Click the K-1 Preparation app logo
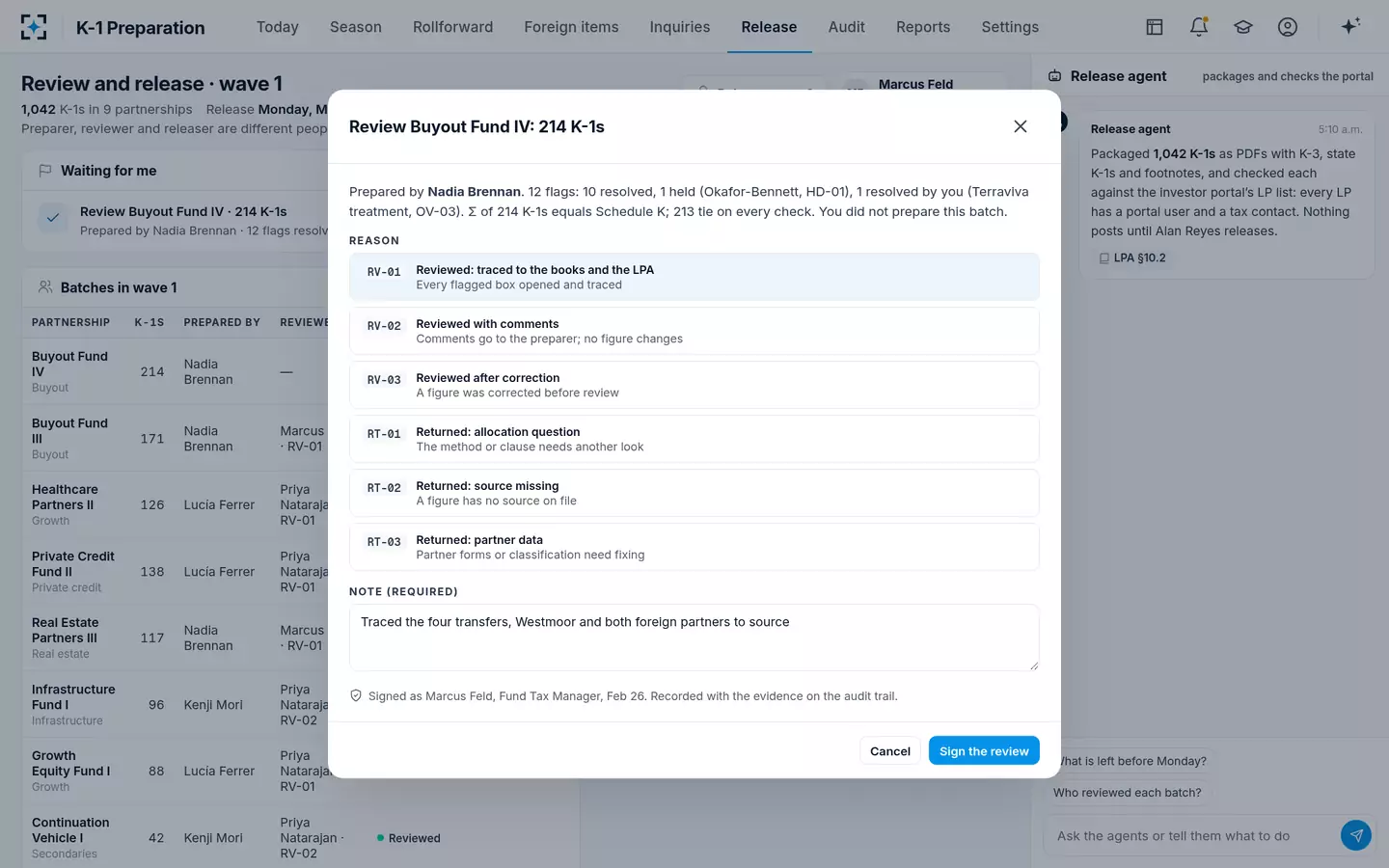This screenshot has height=868, width=1389. pyautogui.click(x=34, y=27)
